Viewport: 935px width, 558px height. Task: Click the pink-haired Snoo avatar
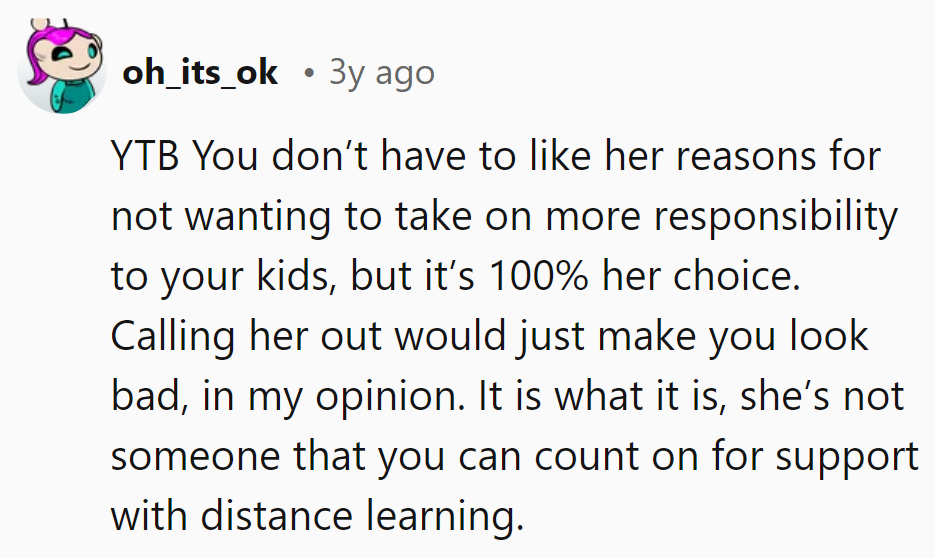click(x=62, y=70)
